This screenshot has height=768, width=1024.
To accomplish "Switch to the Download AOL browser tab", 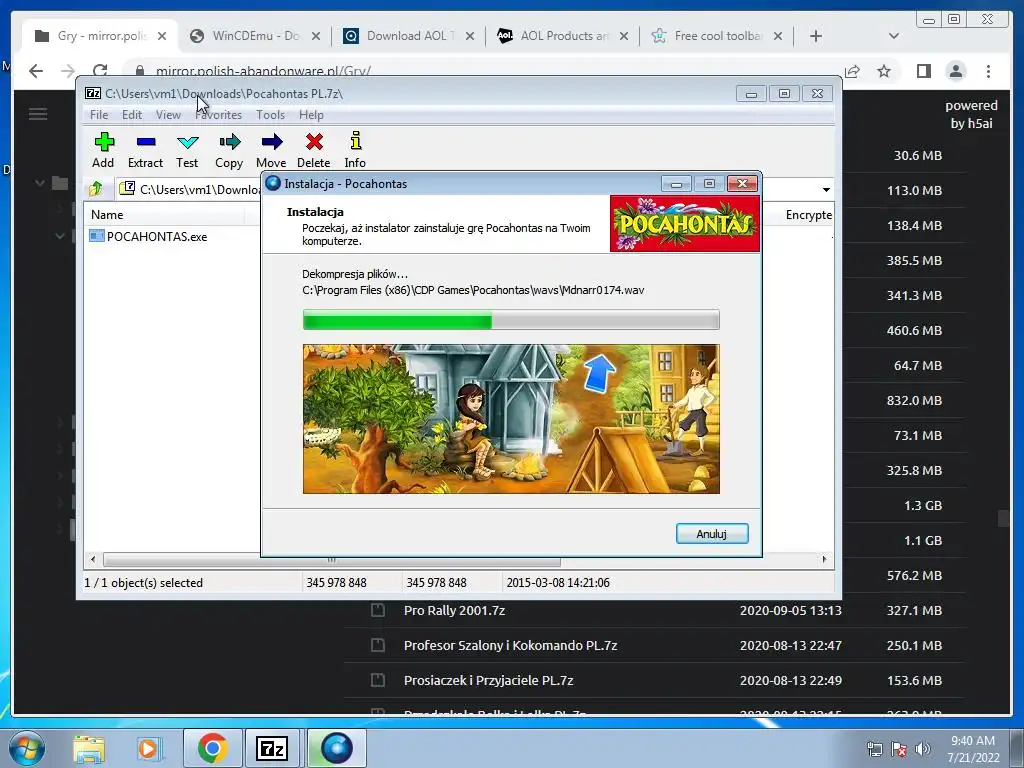I will pos(409,36).
